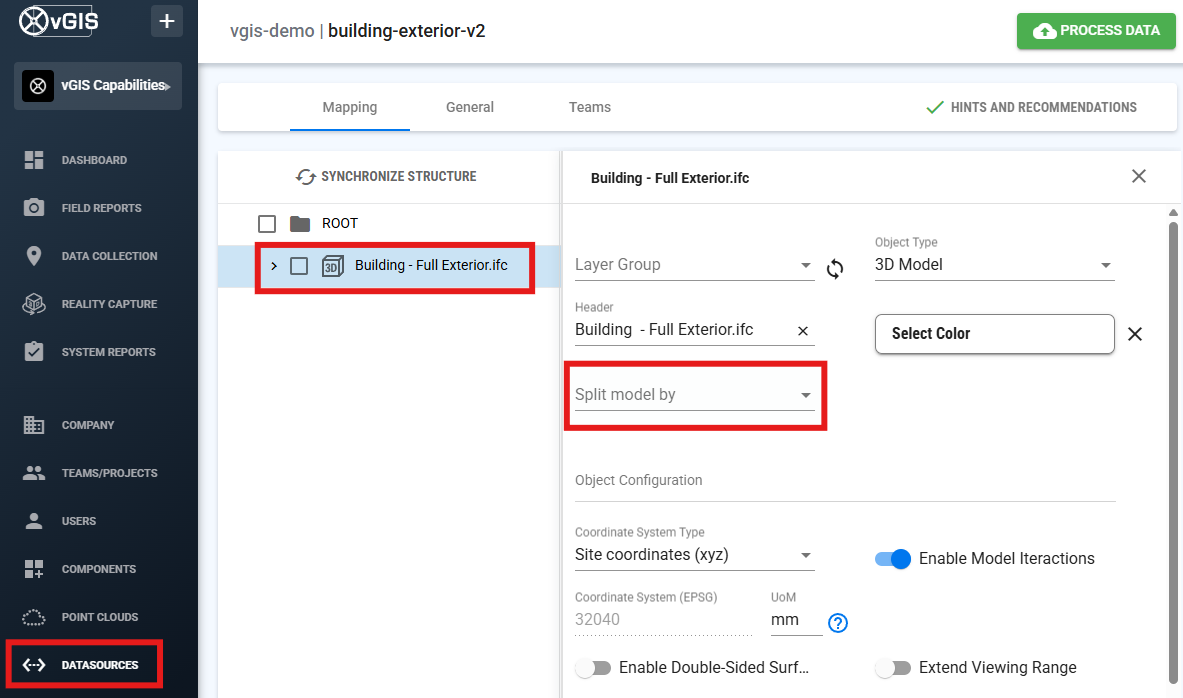Open the Split model by dropdown
This screenshot has width=1183, height=698.
point(695,395)
